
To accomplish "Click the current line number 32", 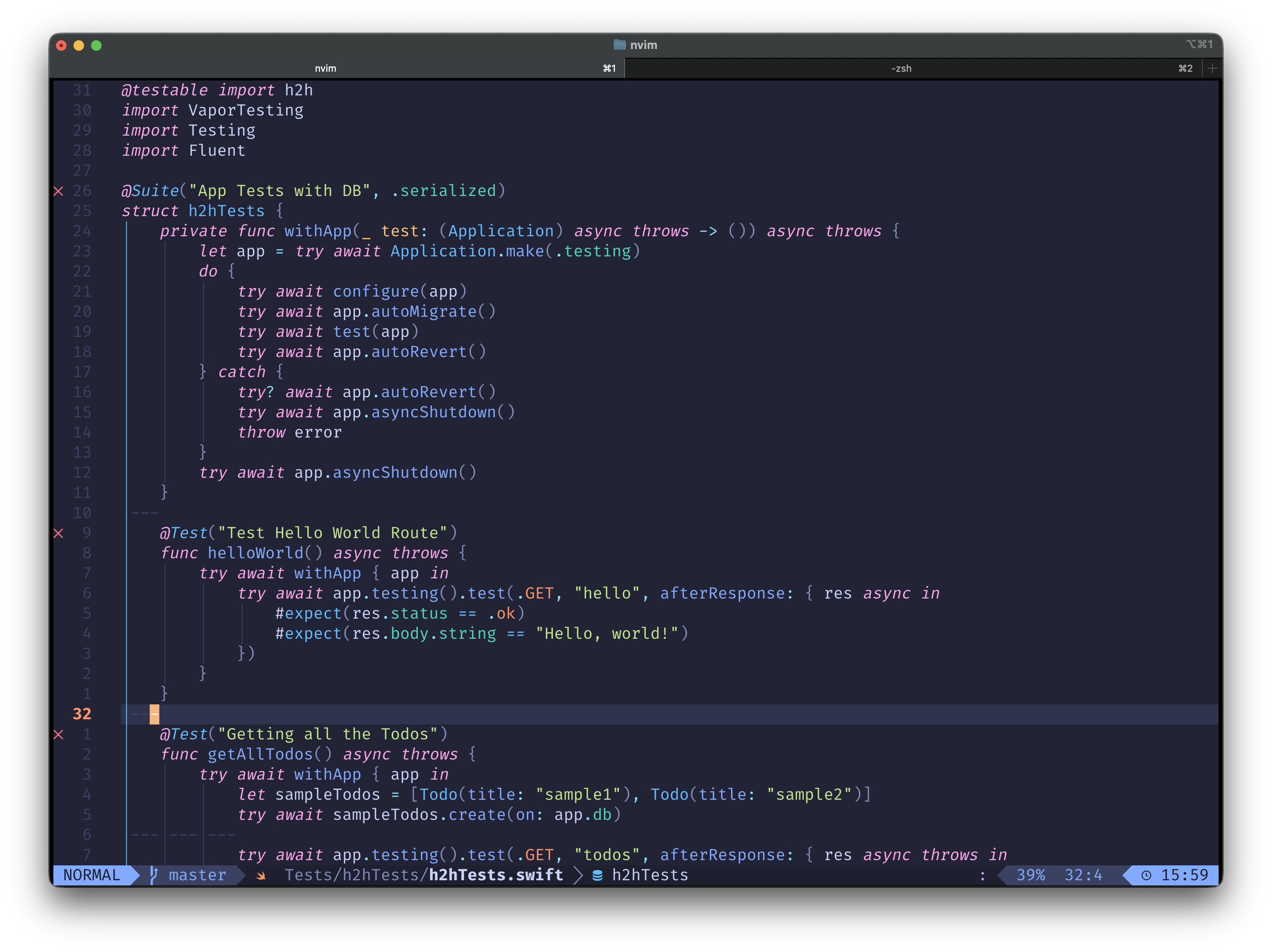I will point(82,714).
